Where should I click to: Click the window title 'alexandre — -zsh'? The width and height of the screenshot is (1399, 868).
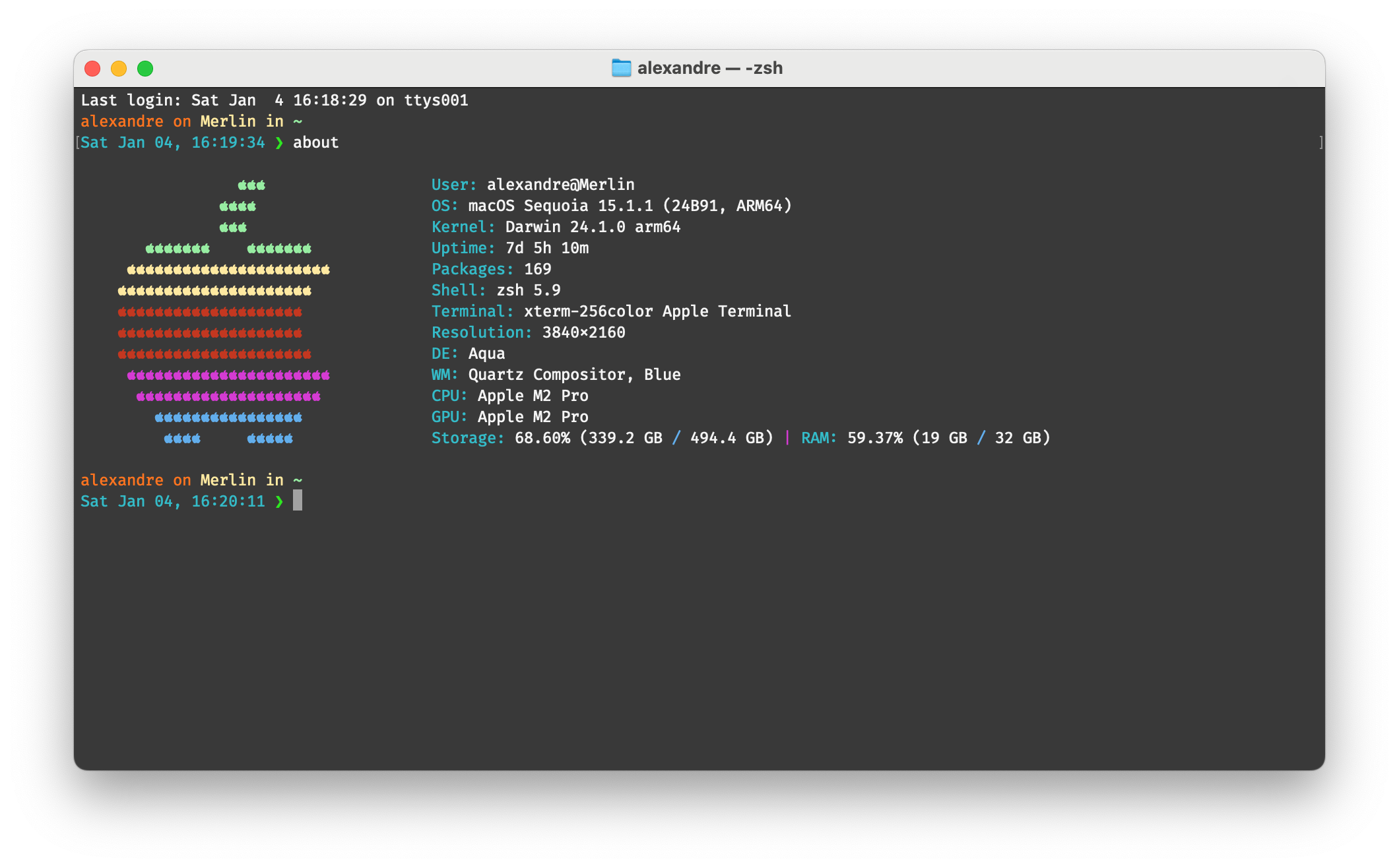pos(709,68)
